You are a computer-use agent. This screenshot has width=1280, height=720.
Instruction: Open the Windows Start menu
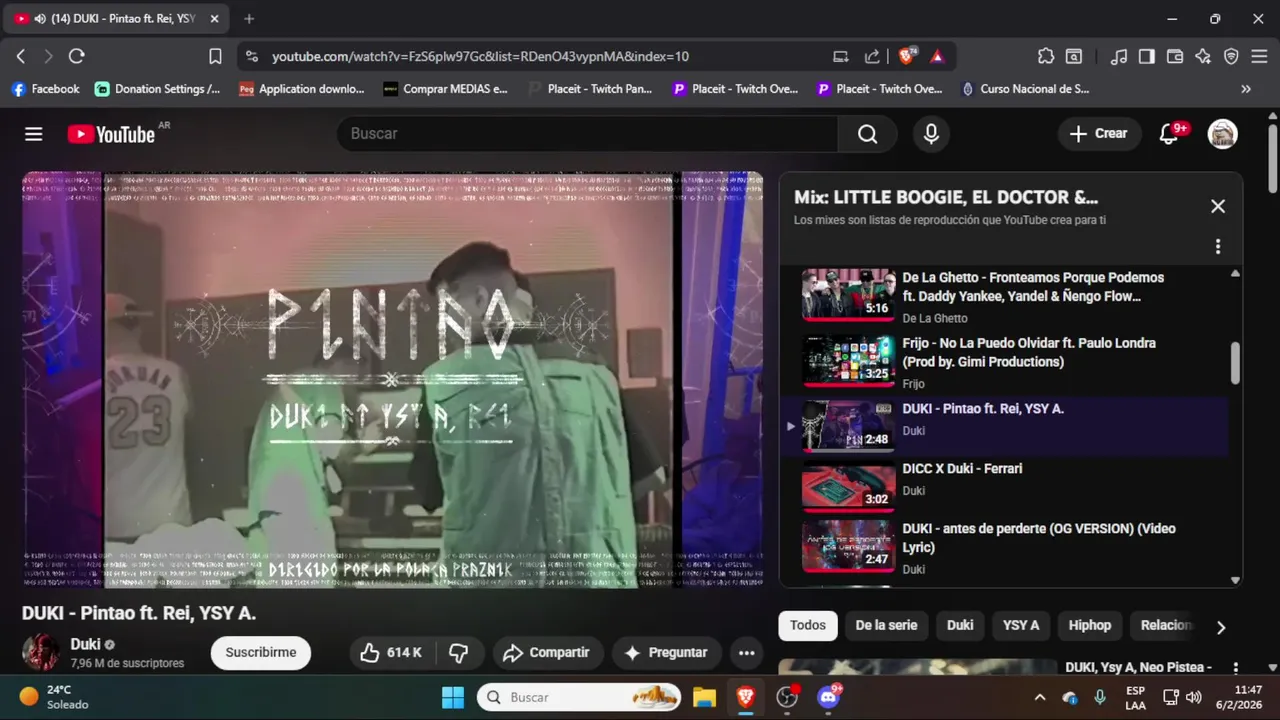point(453,697)
